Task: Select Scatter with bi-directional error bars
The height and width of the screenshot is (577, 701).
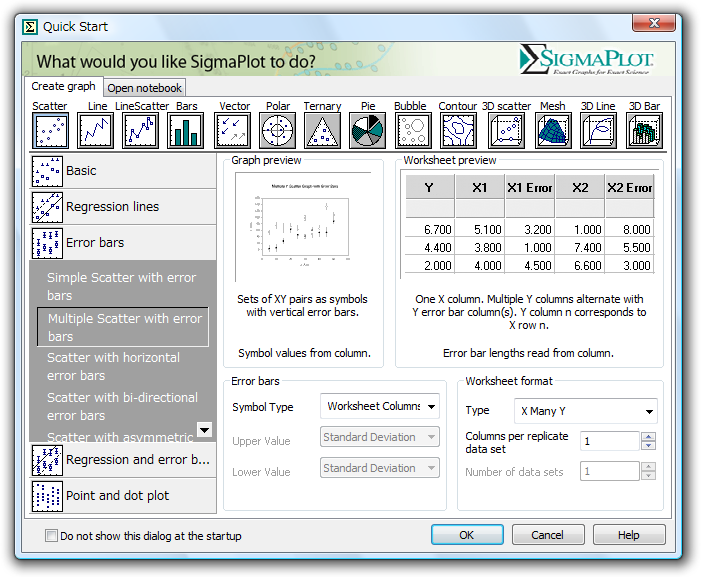Action: click(122, 406)
